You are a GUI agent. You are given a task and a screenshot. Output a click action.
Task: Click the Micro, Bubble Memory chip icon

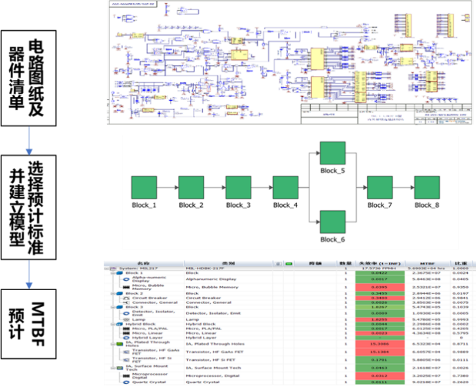click(x=126, y=287)
